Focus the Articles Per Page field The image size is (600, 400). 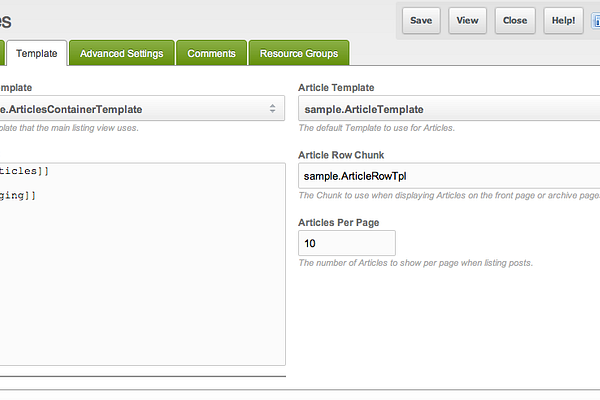coord(347,243)
